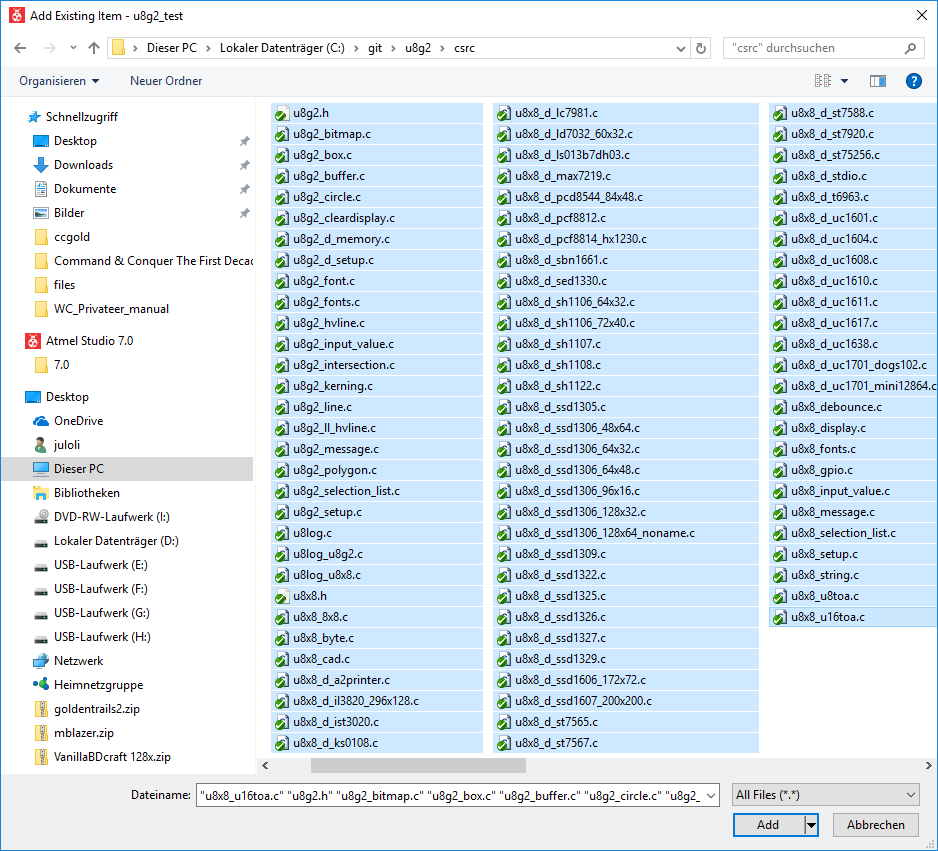938x851 pixels.
Task: Click the csrc search field
Action: click(x=813, y=48)
